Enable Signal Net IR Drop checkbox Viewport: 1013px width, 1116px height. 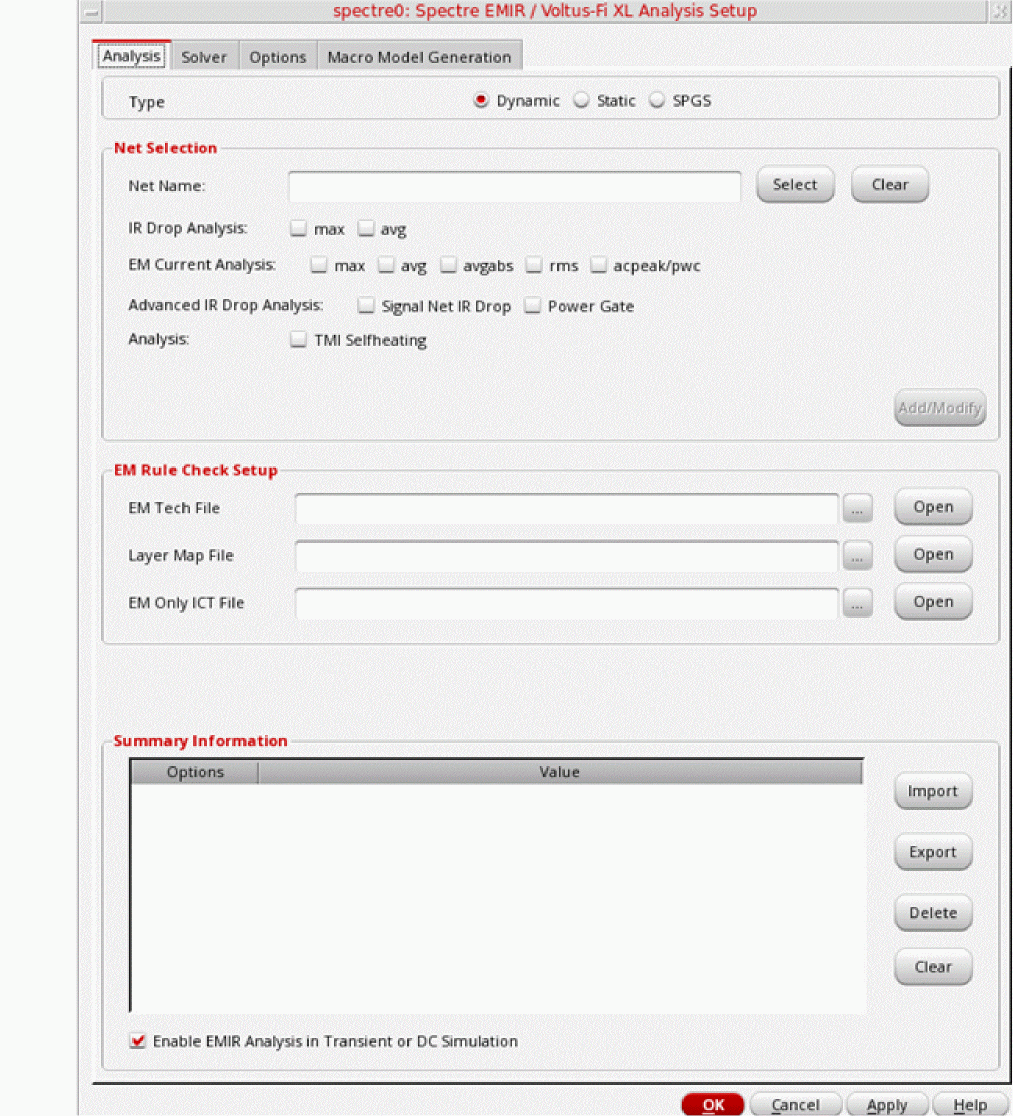366,306
